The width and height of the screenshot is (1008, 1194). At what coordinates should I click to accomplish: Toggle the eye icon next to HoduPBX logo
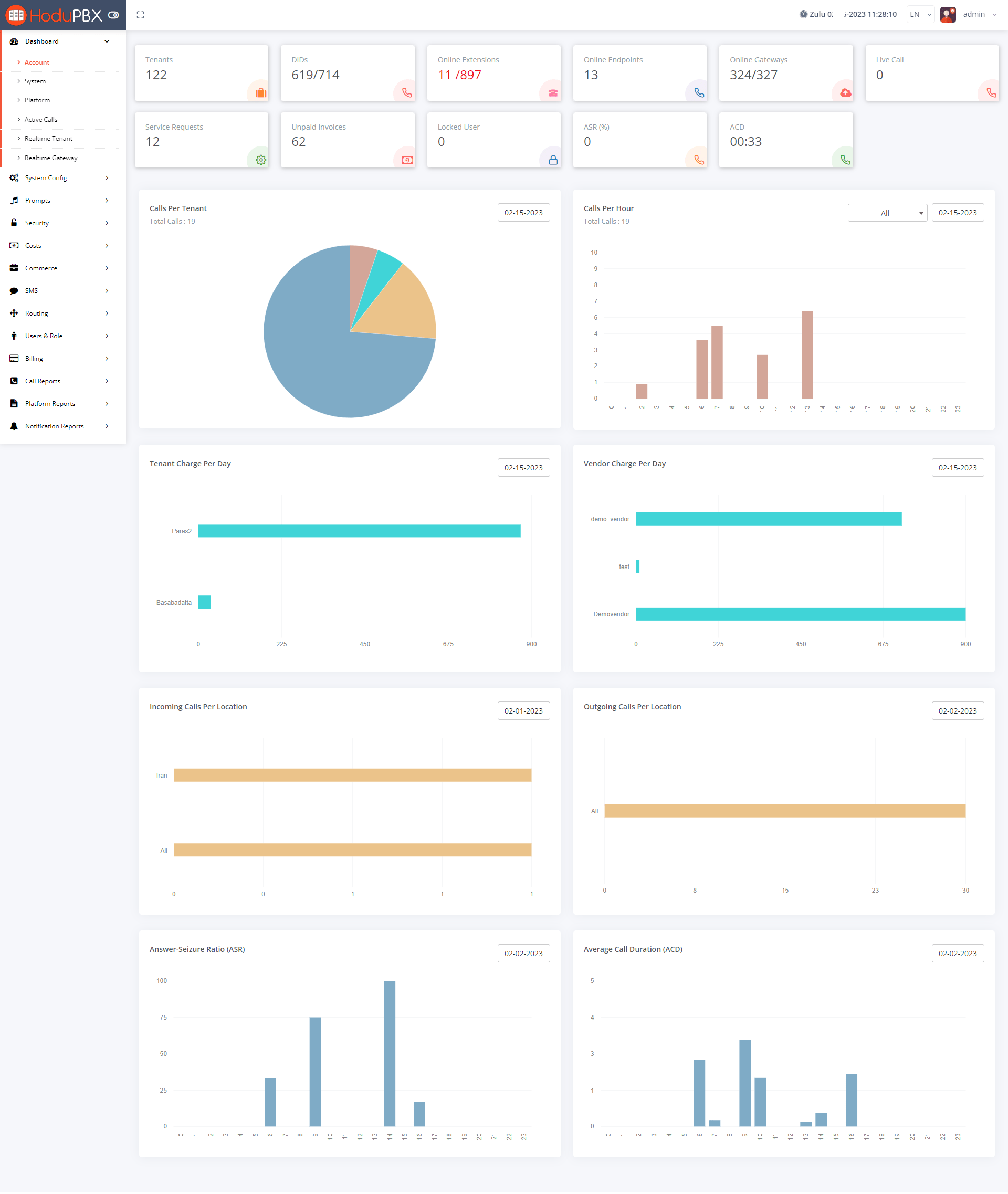pos(114,15)
